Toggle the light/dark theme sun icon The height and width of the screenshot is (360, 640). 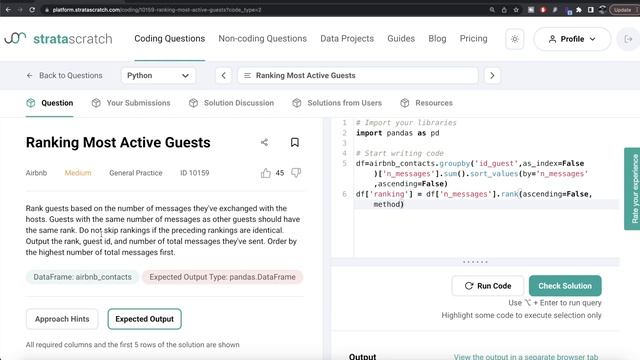click(515, 39)
